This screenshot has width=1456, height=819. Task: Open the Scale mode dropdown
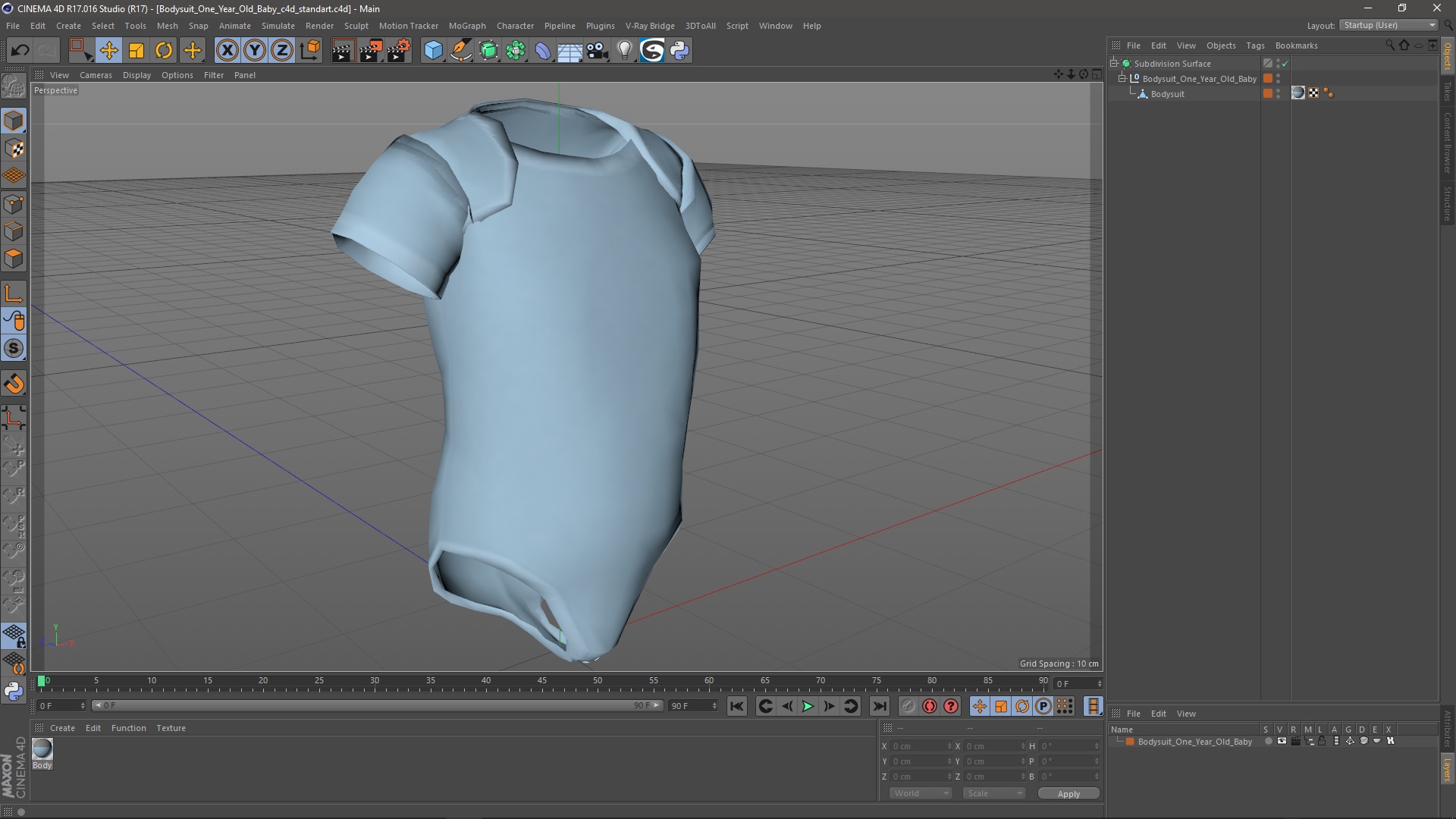point(994,793)
